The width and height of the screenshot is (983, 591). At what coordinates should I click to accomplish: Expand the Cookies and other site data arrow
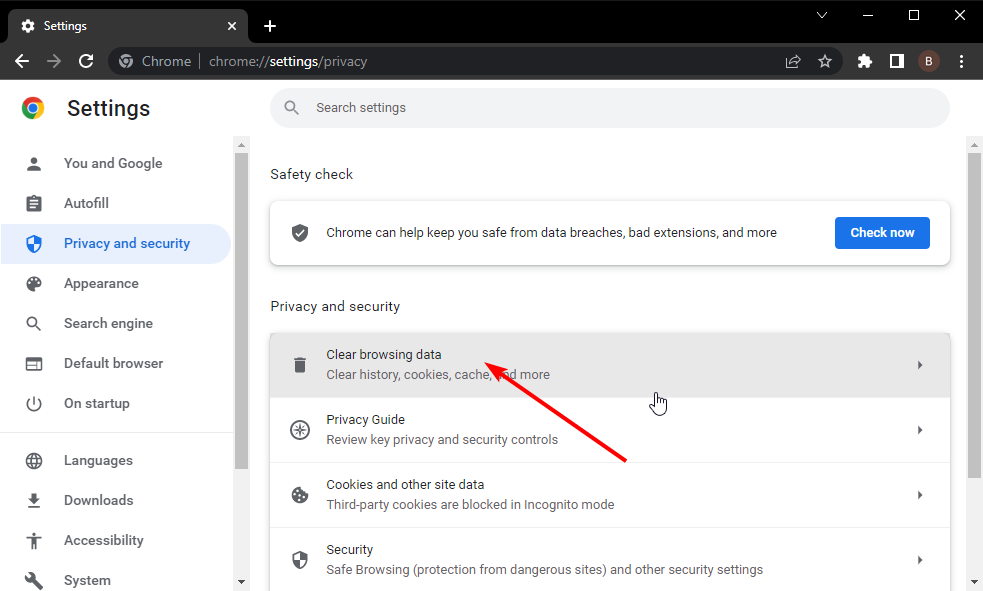920,495
